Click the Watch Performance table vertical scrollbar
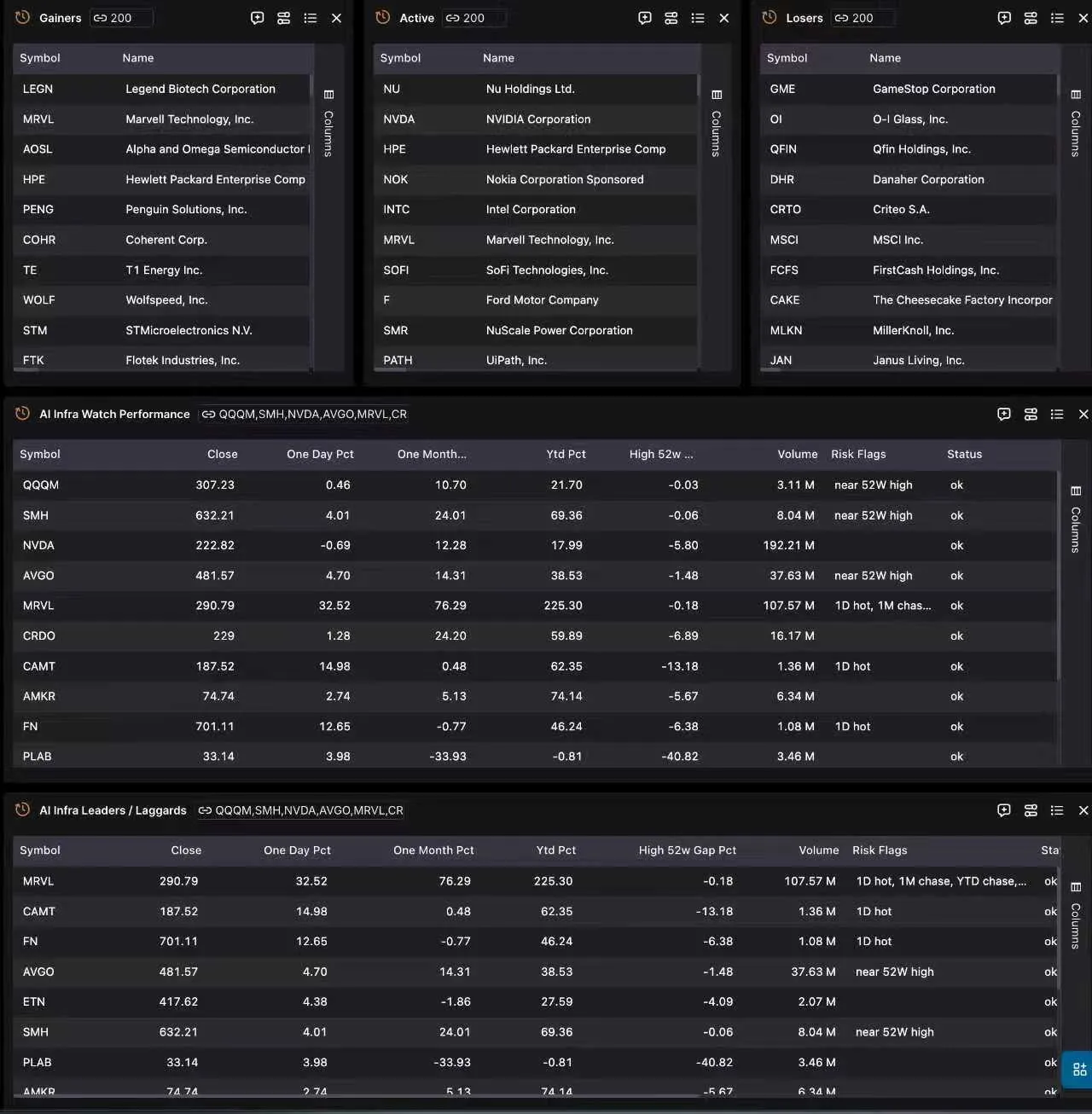This screenshot has width=1092, height=1114. (x=1059, y=576)
